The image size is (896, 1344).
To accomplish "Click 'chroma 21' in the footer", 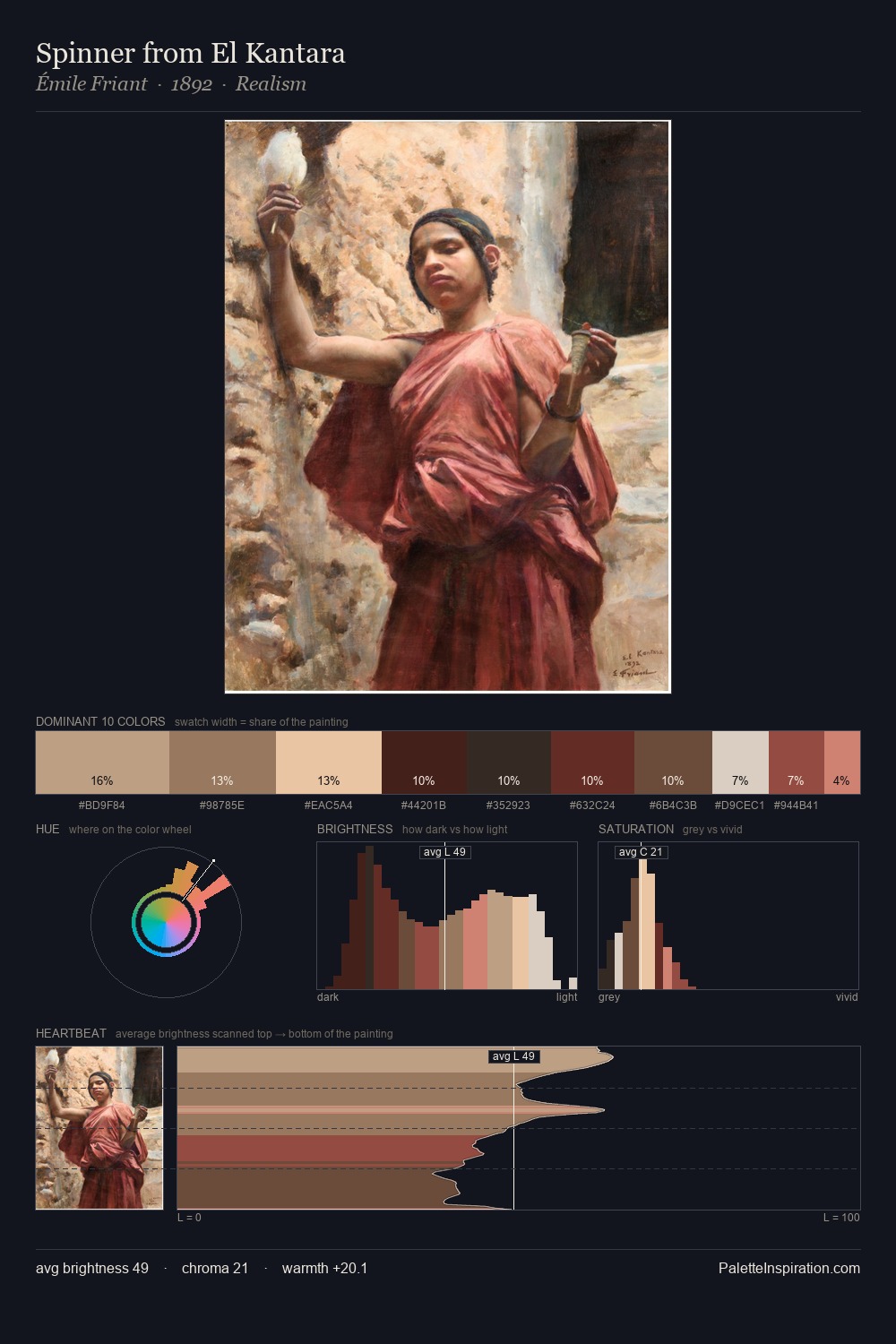I will [x=215, y=1269].
